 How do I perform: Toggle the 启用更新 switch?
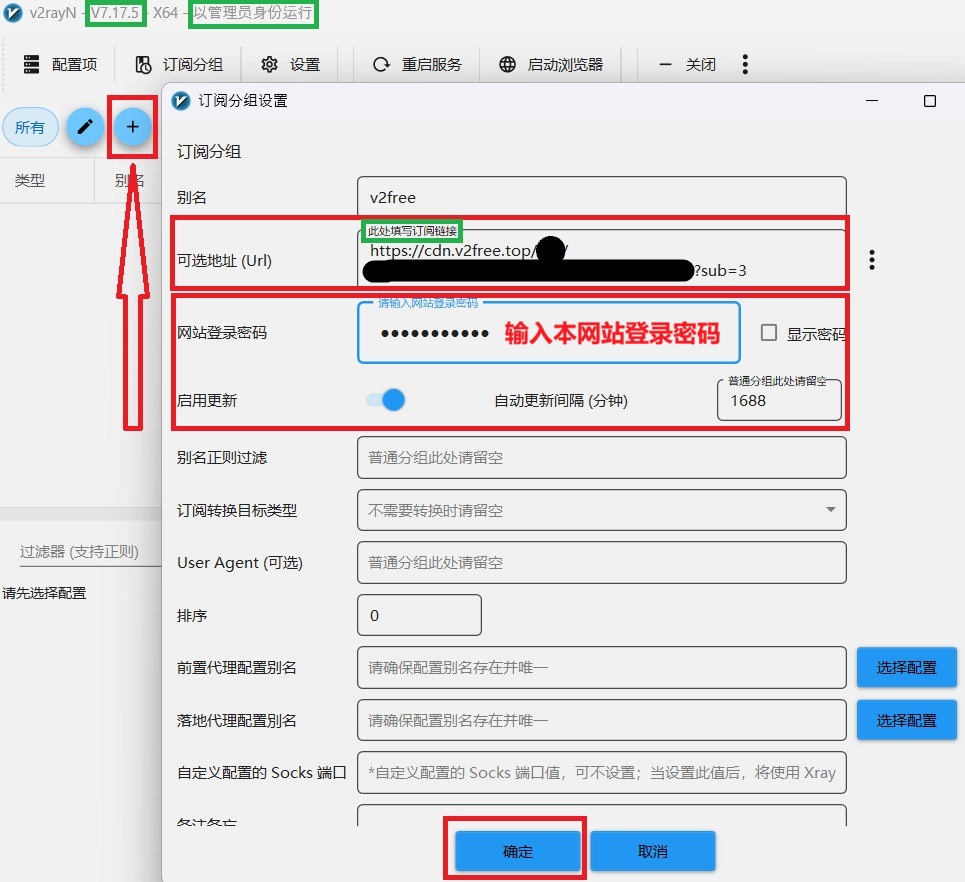click(x=385, y=400)
